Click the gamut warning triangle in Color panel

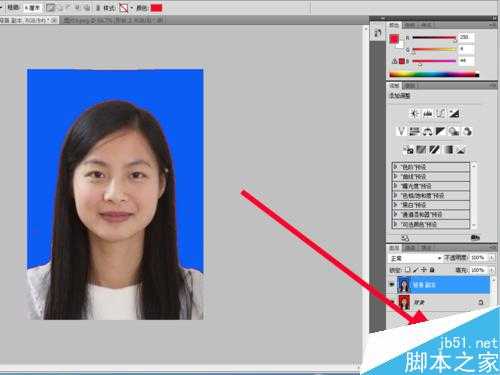(395, 61)
